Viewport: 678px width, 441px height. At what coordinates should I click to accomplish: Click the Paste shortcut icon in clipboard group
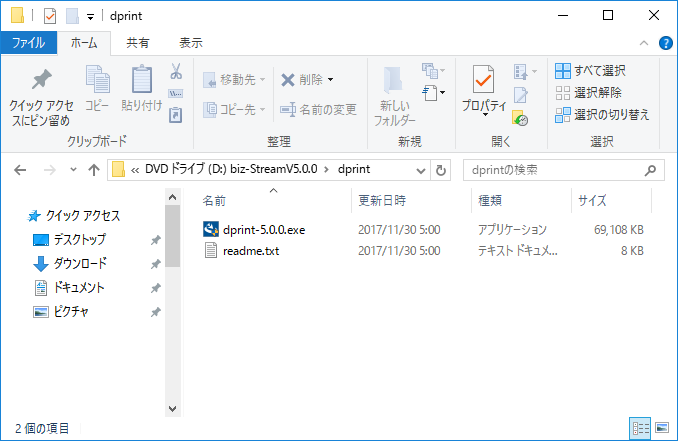[x=176, y=115]
